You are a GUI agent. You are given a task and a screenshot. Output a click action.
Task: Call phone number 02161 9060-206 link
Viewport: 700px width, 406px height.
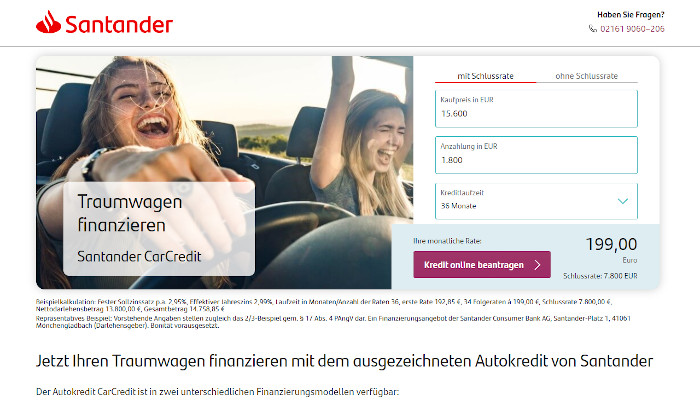[x=632, y=29]
